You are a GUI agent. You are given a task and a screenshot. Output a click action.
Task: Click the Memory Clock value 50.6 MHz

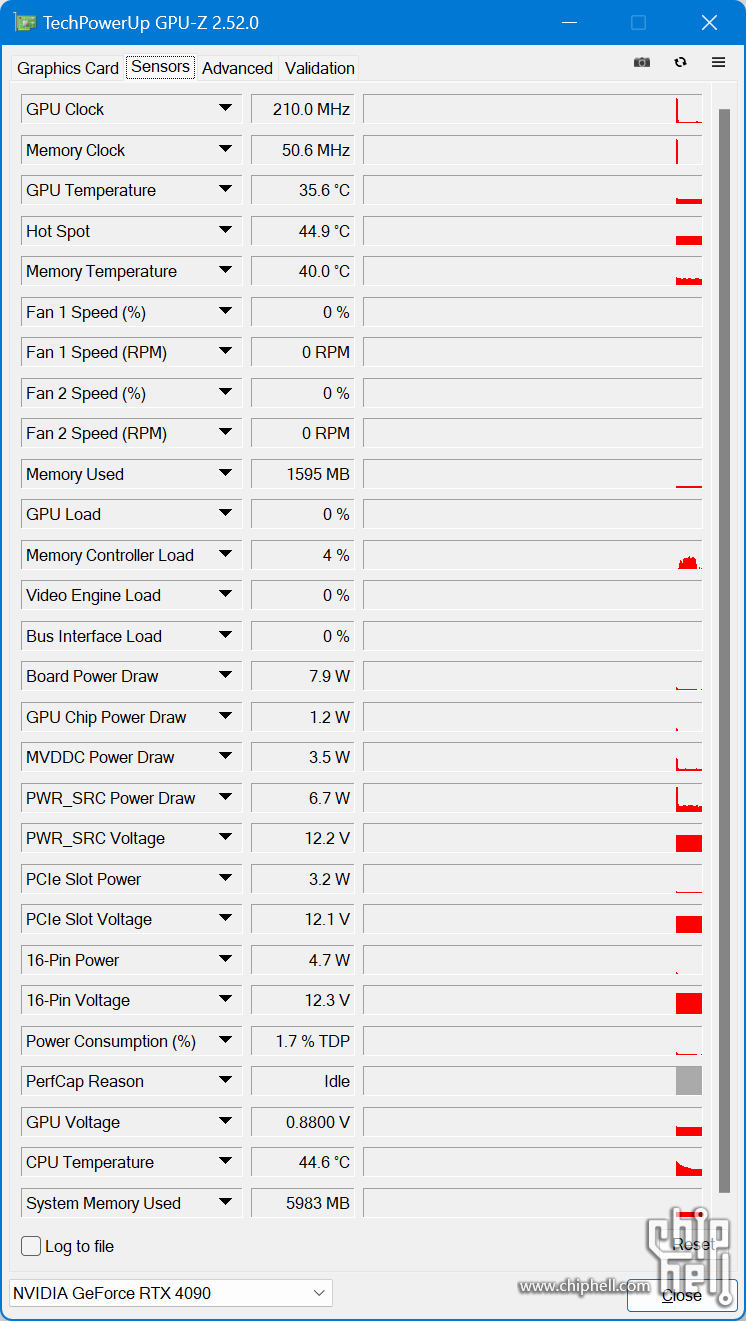(x=303, y=150)
